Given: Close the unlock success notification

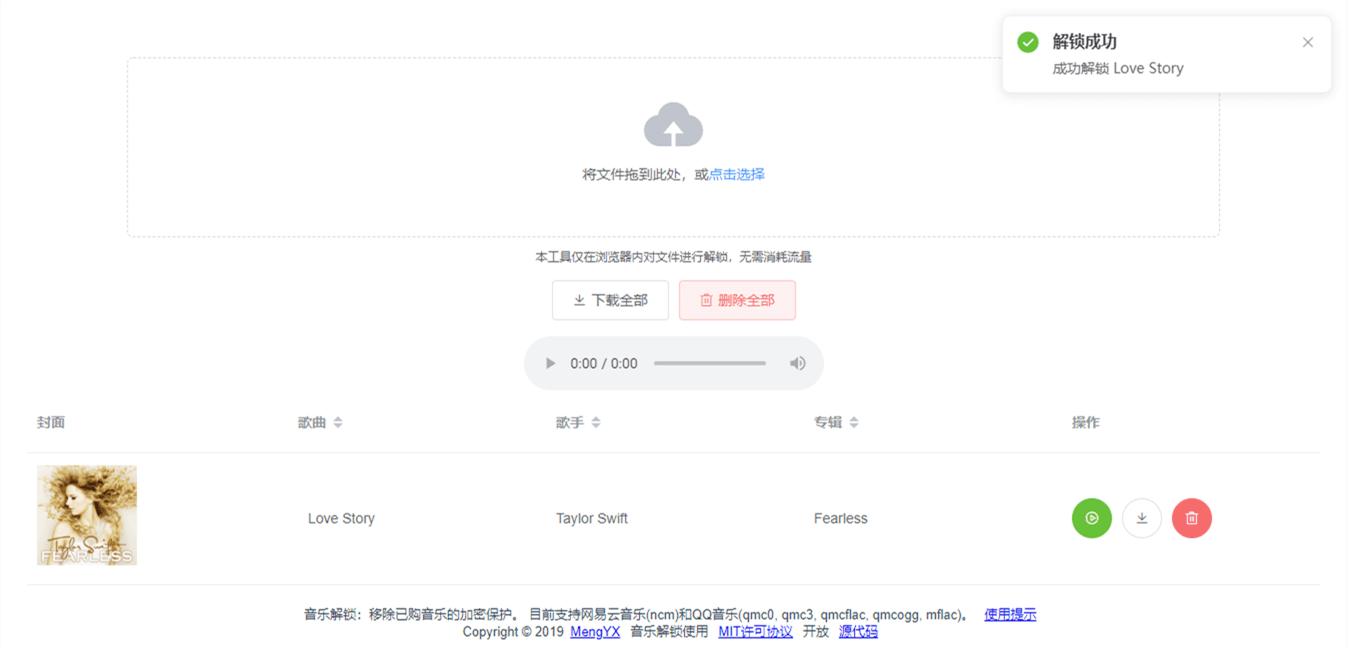Looking at the screenshot, I should (x=1308, y=42).
